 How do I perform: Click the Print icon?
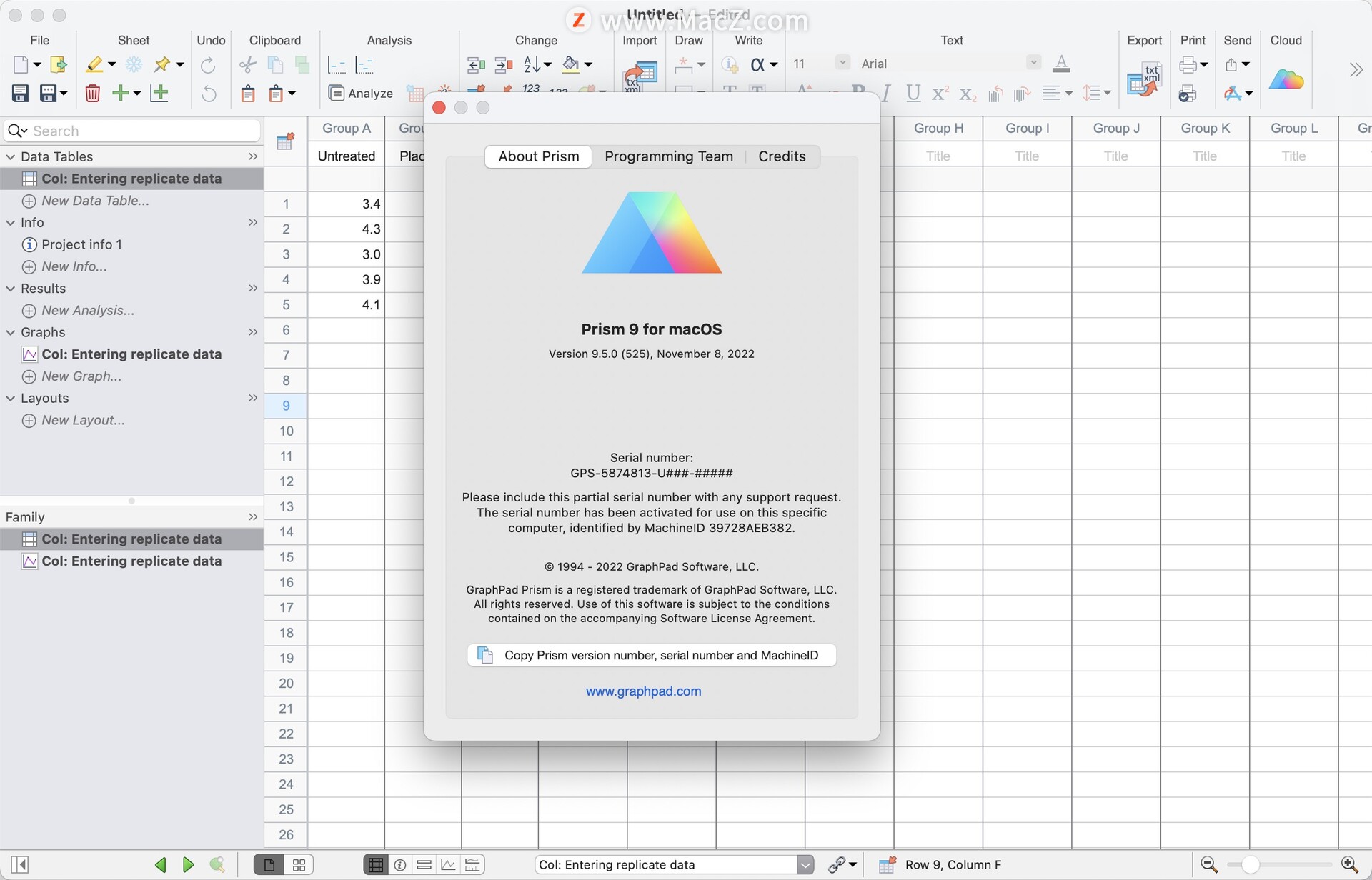(x=1187, y=64)
